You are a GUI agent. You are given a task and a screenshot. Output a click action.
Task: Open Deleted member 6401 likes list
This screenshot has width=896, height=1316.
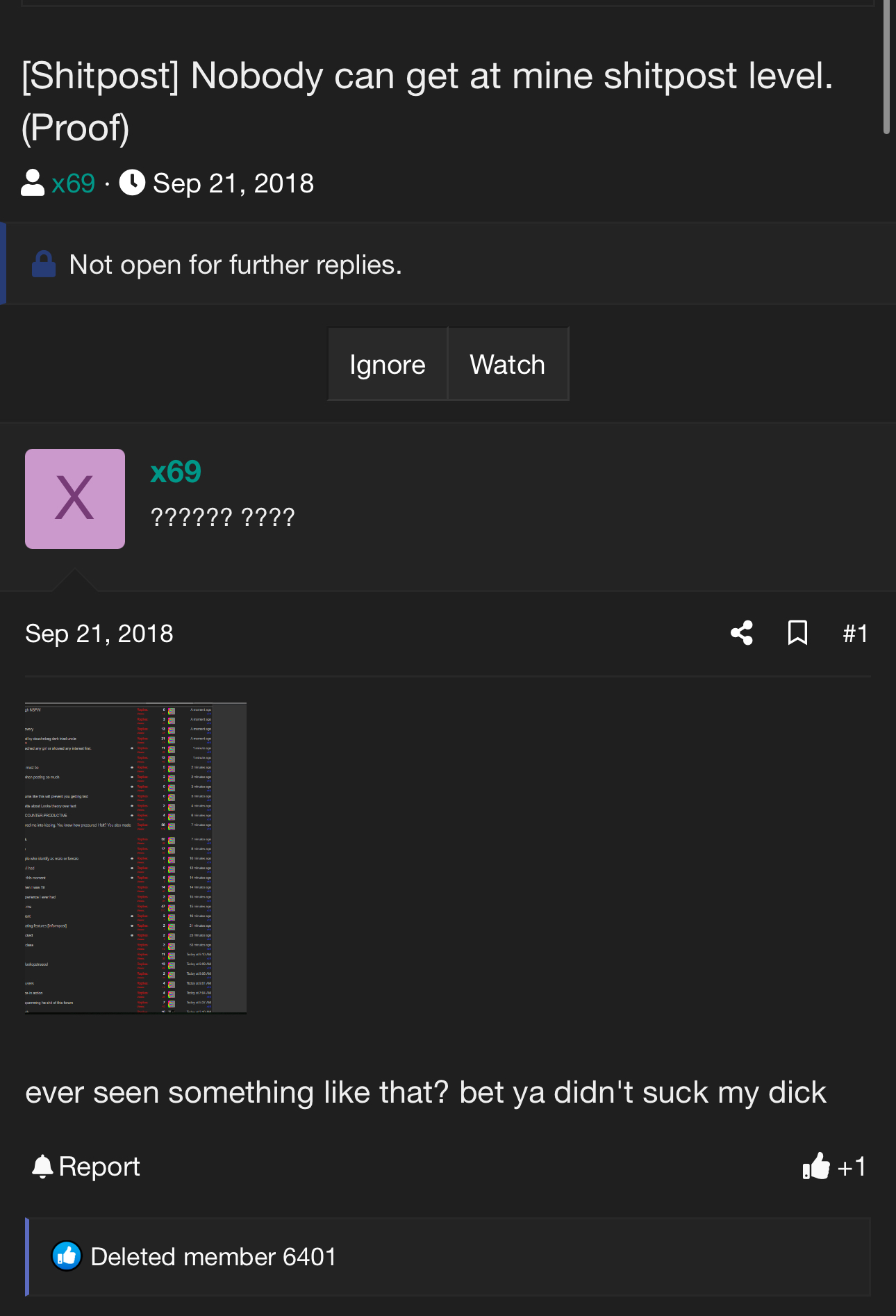pos(213,1257)
